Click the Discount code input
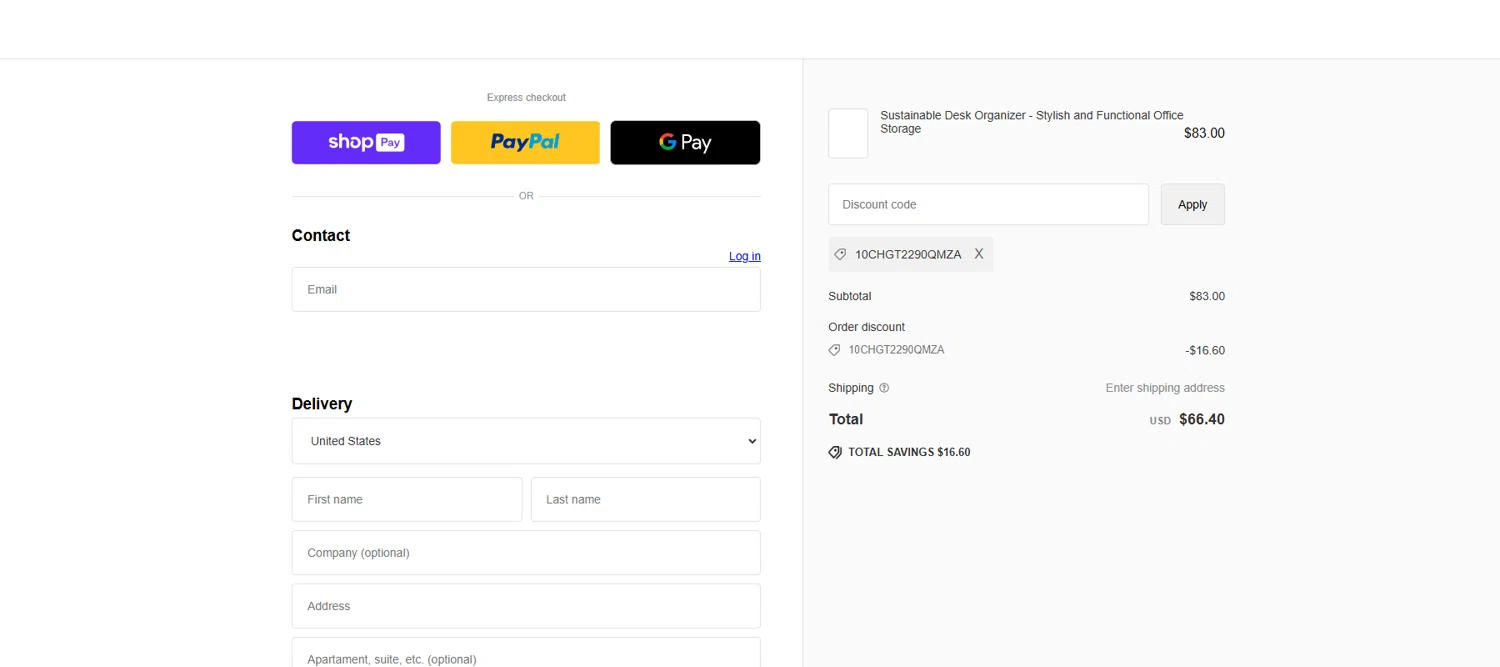This screenshot has width=1500, height=667. click(988, 204)
